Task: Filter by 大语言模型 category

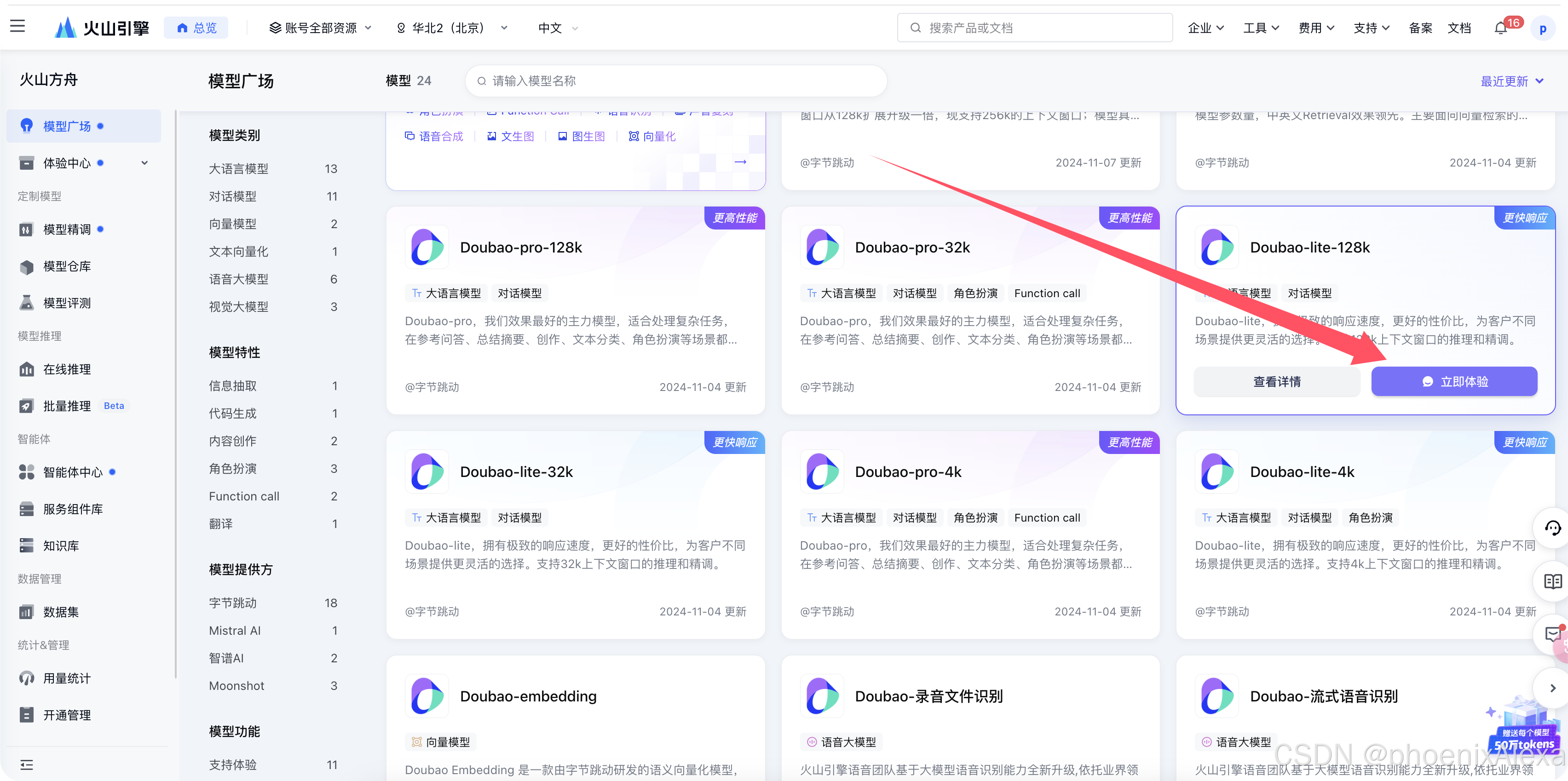Action: [x=238, y=169]
